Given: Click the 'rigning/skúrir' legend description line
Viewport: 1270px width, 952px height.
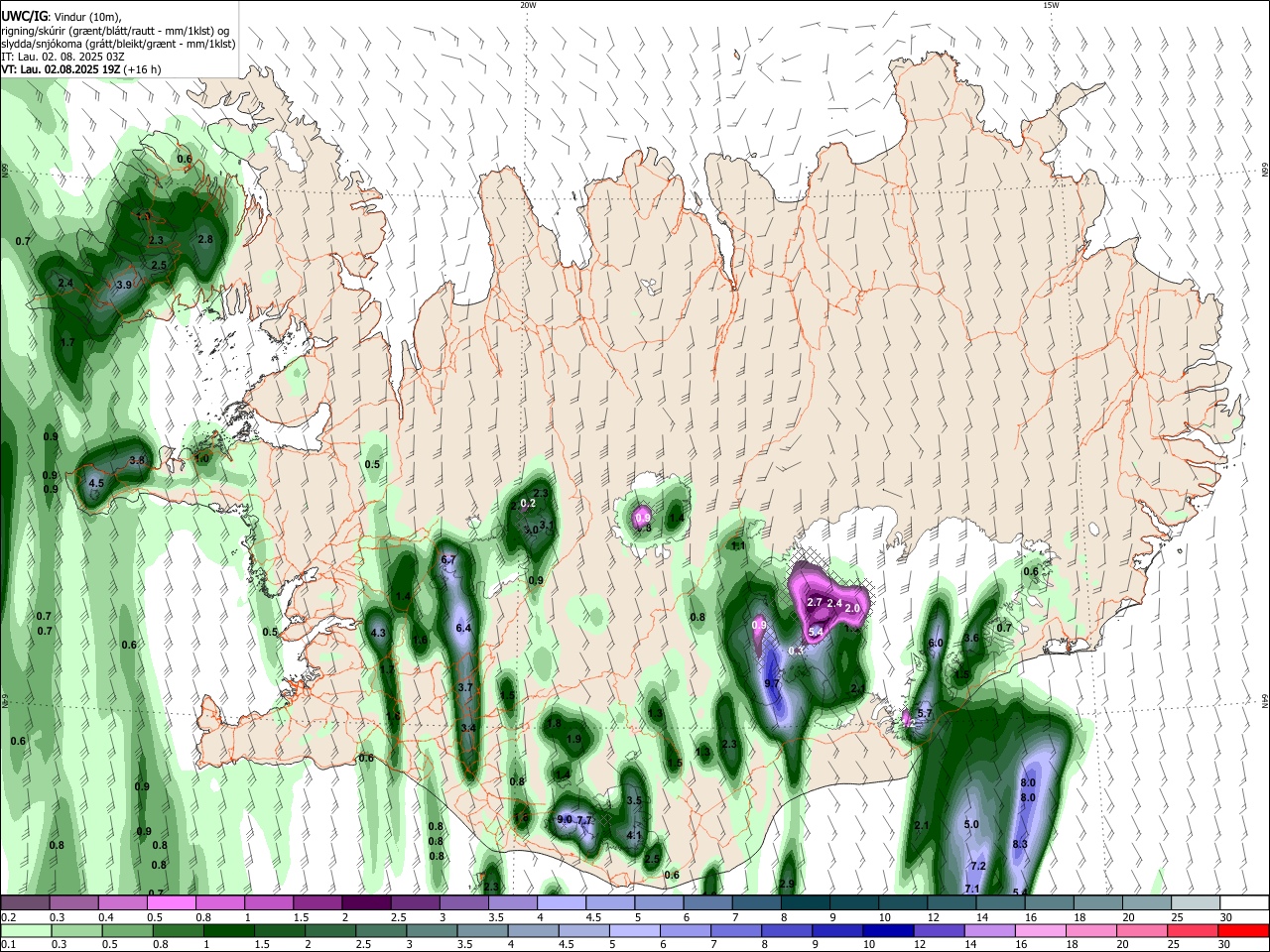Looking at the screenshot, I should pyautogui.click(x=115, y=31).
